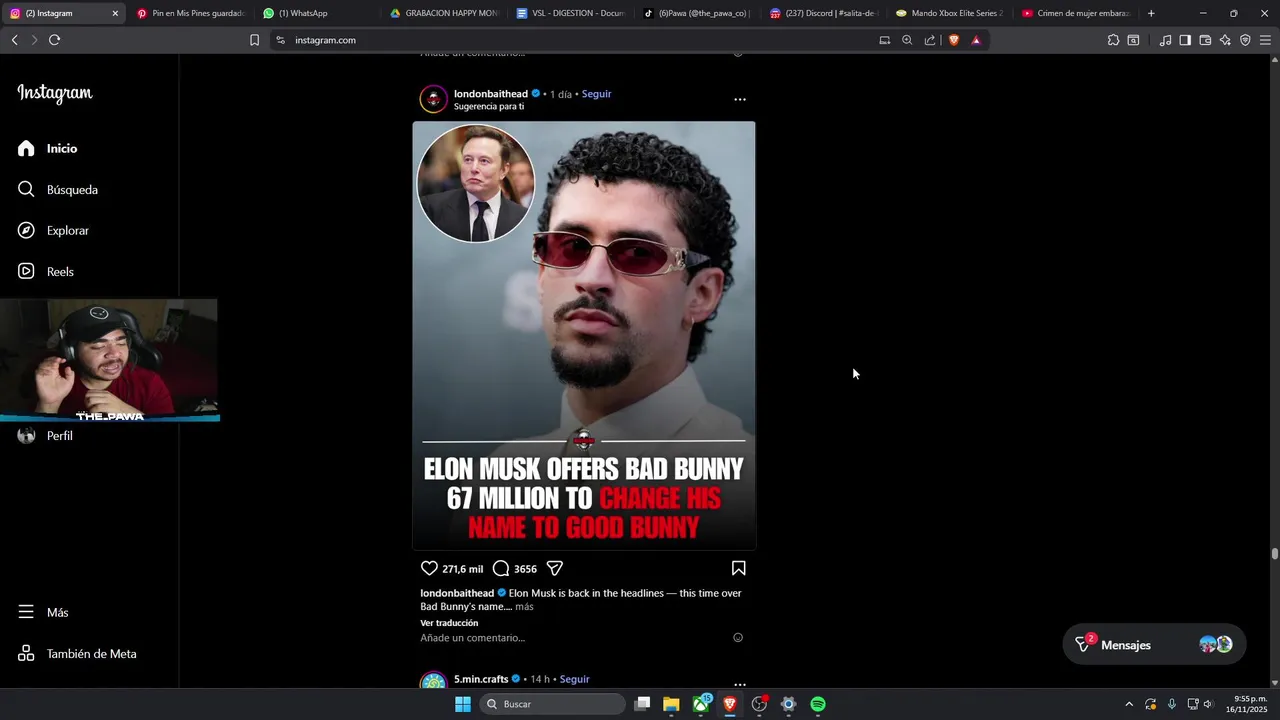Screen dimensions: 1280x720
Task: Open browser extensions puzzle icon
Action: pos(1113,40)
